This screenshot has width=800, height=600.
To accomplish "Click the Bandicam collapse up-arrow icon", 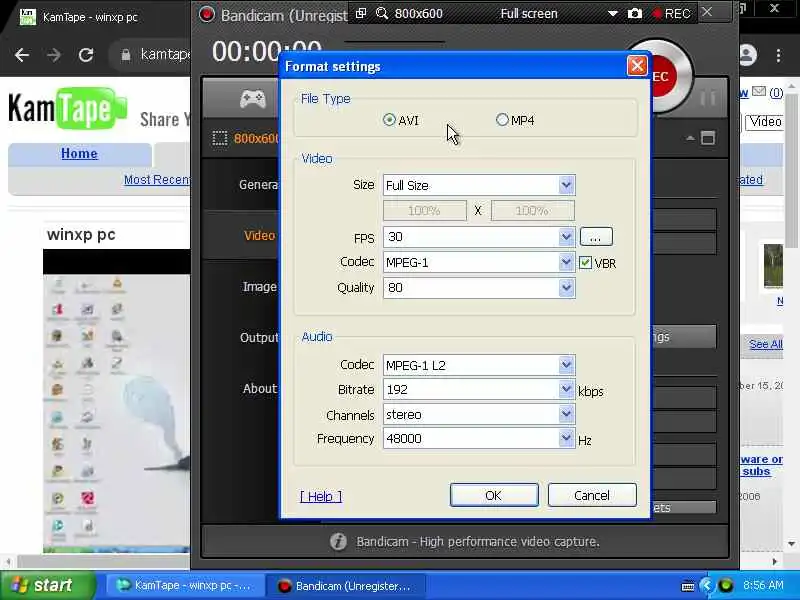I will (x=690, y=138).
